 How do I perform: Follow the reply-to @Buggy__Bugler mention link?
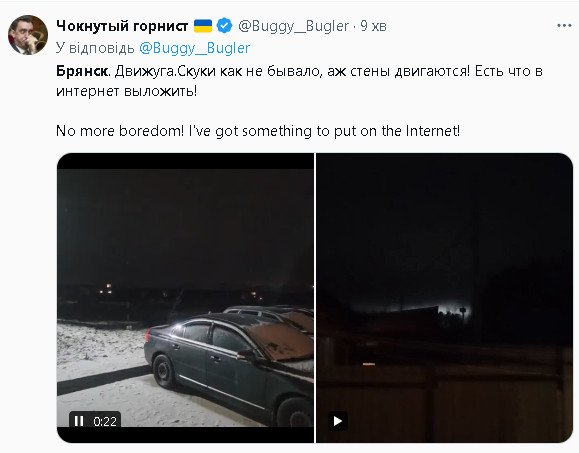(x=195, y=48)
